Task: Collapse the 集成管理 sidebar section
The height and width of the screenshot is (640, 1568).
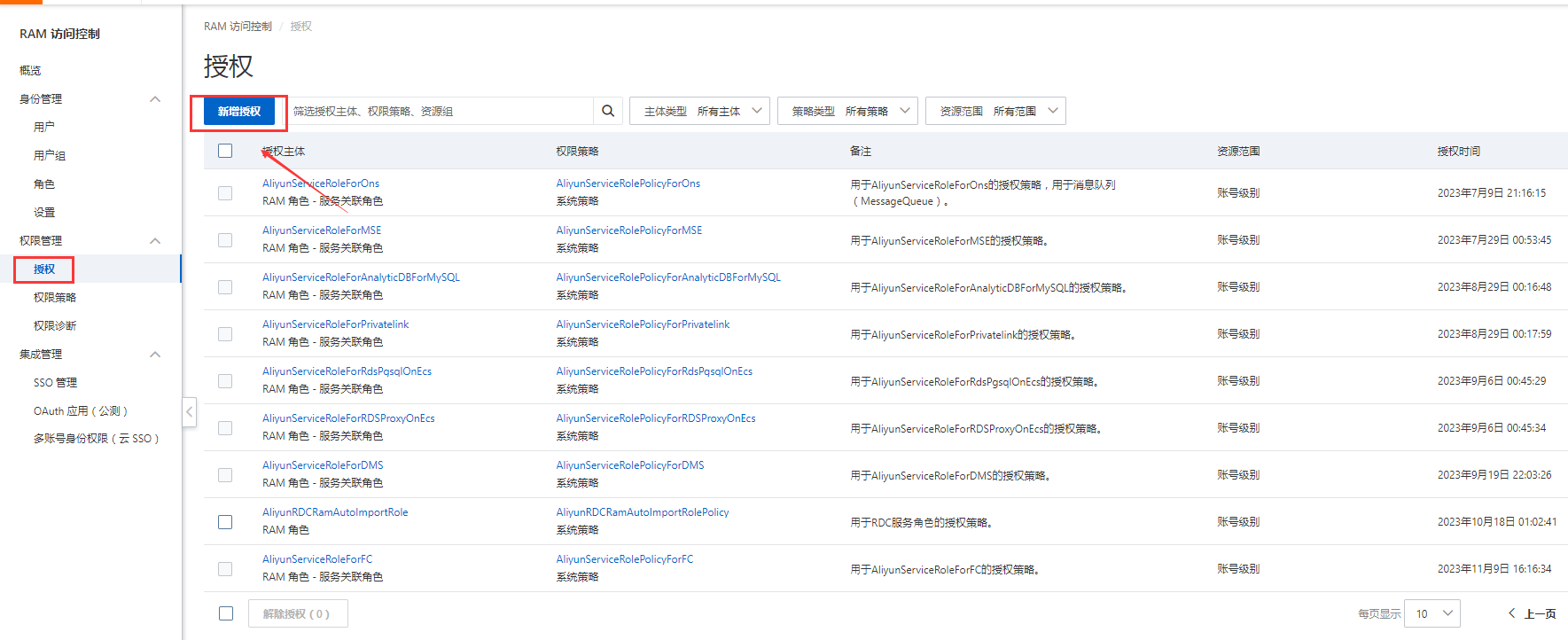Action: tap(155, 355)
